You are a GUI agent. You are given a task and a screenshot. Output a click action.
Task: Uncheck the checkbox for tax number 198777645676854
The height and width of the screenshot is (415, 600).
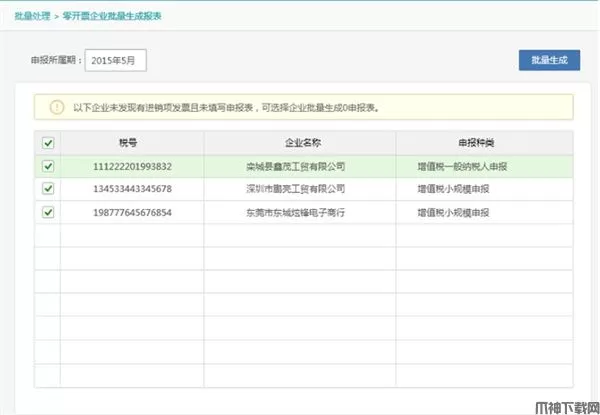tap(48, 212)
